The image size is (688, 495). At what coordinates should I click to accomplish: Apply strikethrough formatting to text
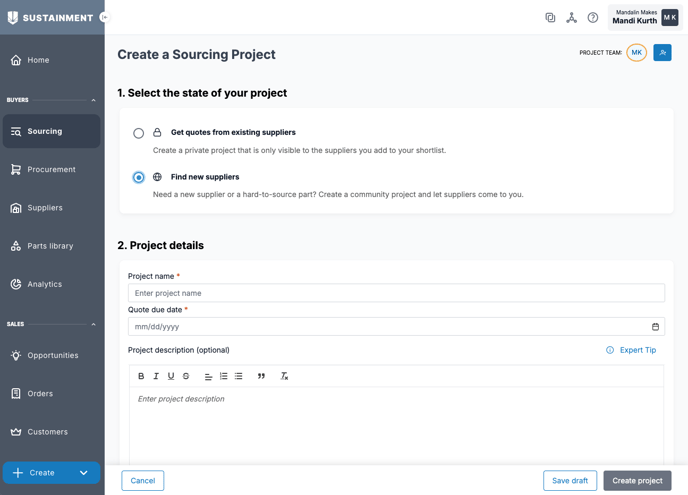pyautogui.click(x=186, y=376)
